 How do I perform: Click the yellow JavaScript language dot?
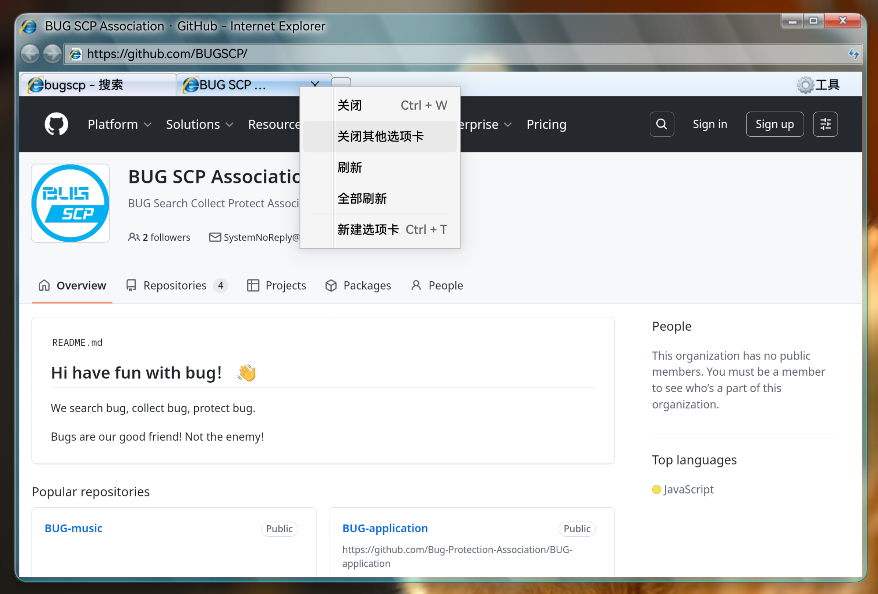tap(657, 490)
